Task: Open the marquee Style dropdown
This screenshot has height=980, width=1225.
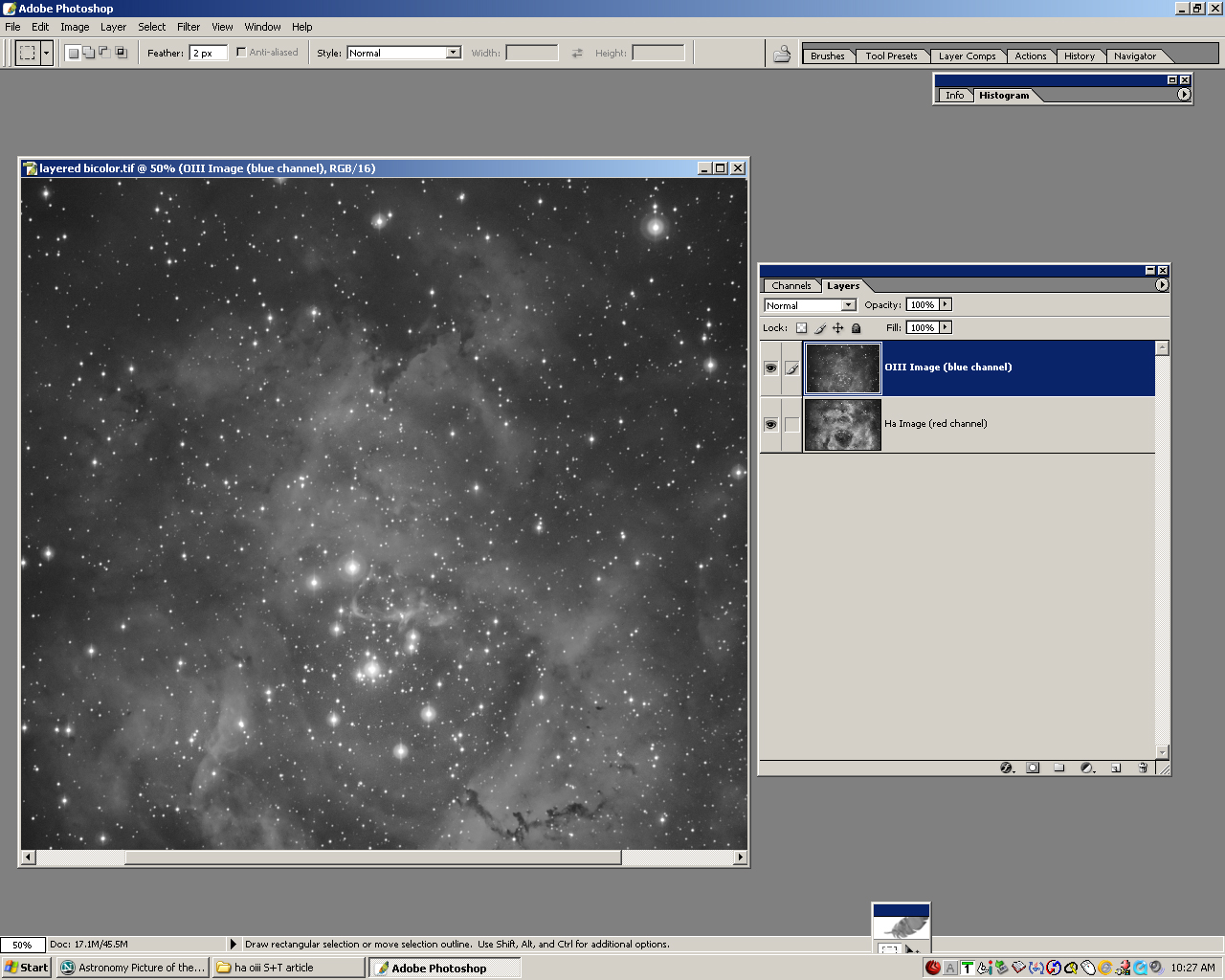Action: (453, 54)
